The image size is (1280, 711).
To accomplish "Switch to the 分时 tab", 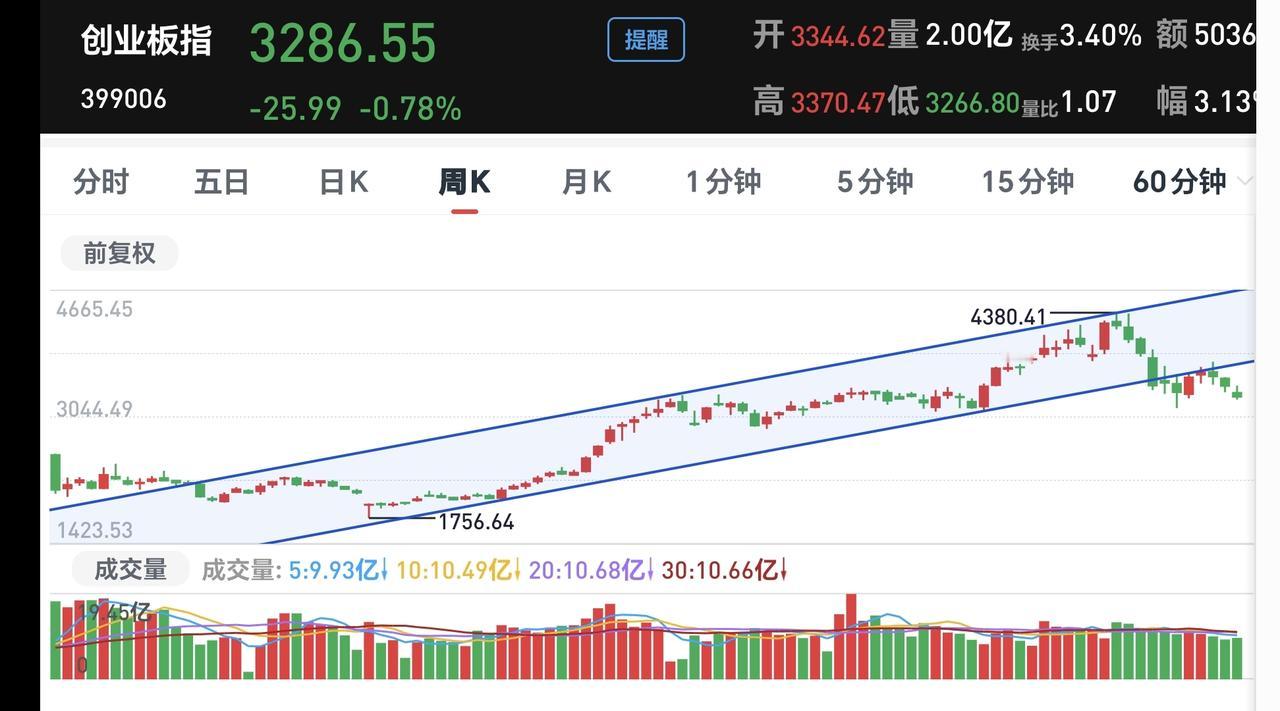I will coord(101,182).
